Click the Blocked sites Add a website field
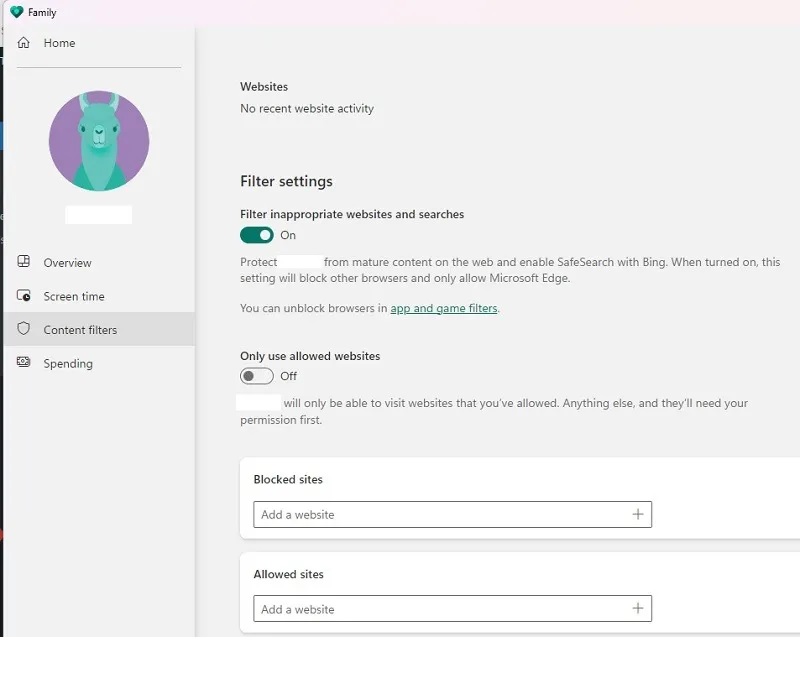Screen dimensions: 800x700 400,514
